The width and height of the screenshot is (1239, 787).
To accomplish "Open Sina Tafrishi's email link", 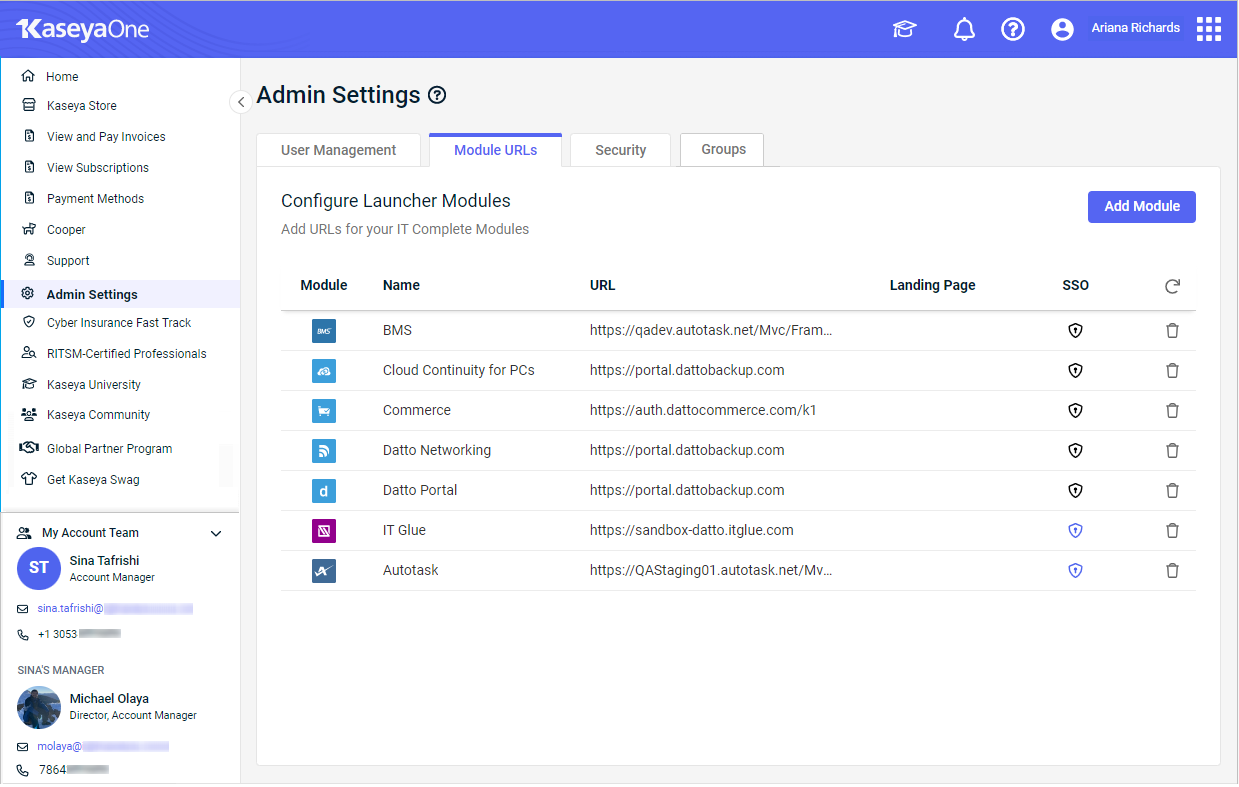I will click(x=70, y=608).
